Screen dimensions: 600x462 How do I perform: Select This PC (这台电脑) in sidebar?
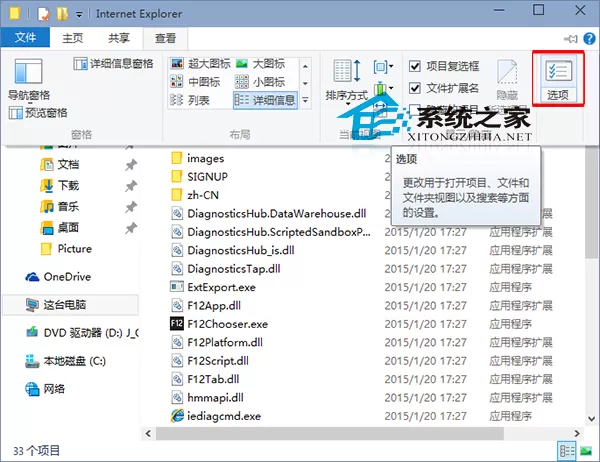coord(70,305)
